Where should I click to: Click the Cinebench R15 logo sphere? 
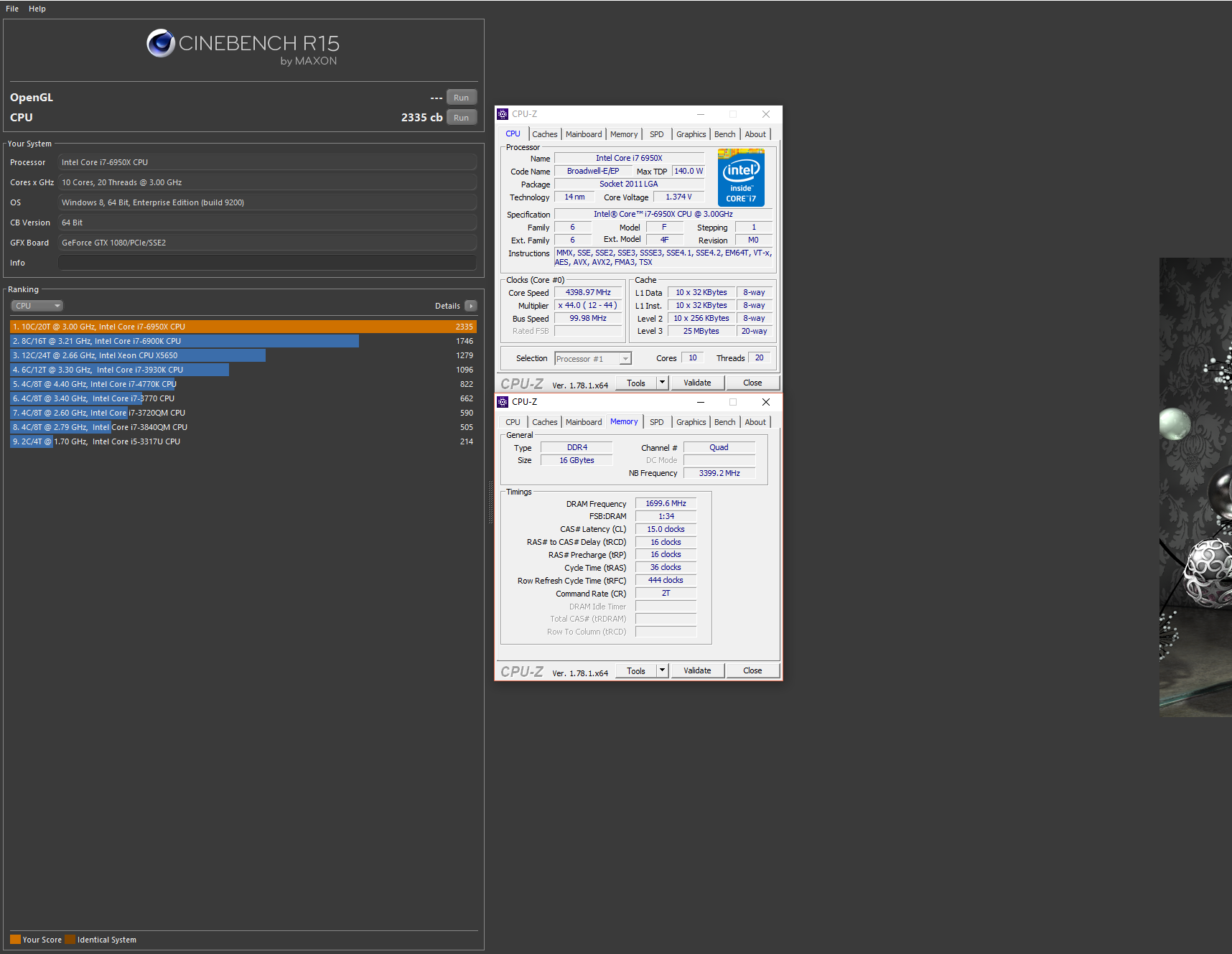(x=161, y=44)
